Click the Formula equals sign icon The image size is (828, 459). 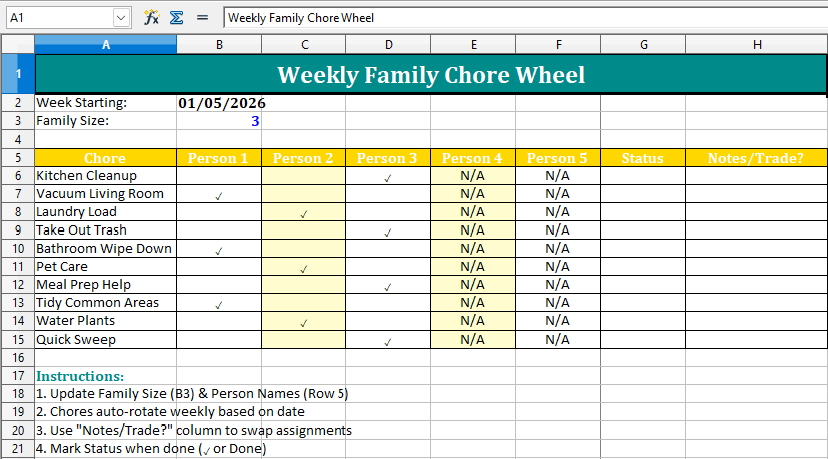(202, 17)
